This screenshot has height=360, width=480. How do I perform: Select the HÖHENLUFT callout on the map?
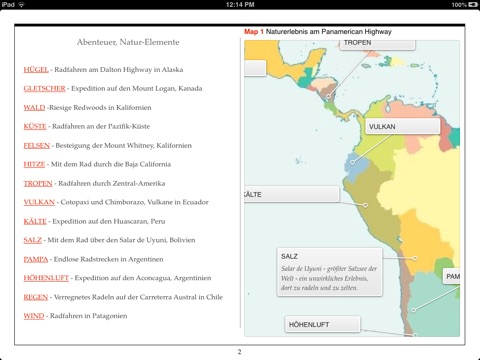[x=323, y=324]
